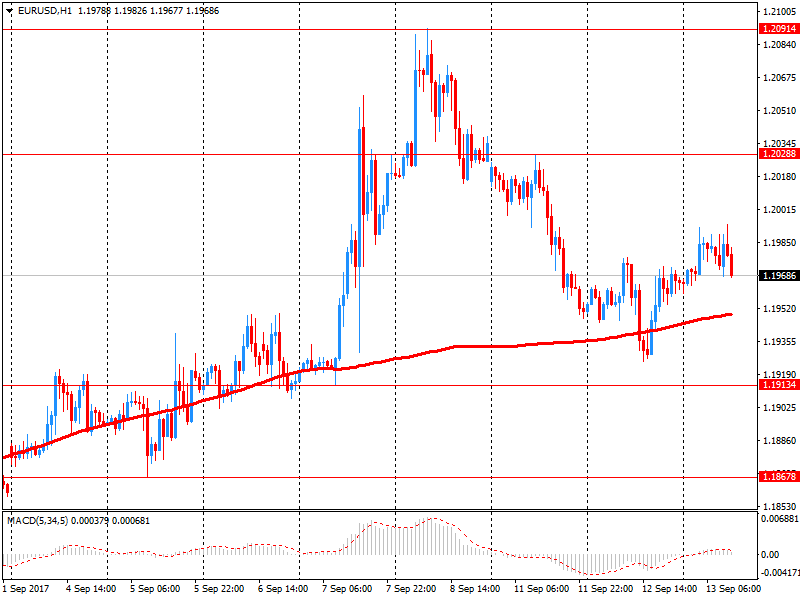Click the 1.20510 price axis value

(779, 111)
